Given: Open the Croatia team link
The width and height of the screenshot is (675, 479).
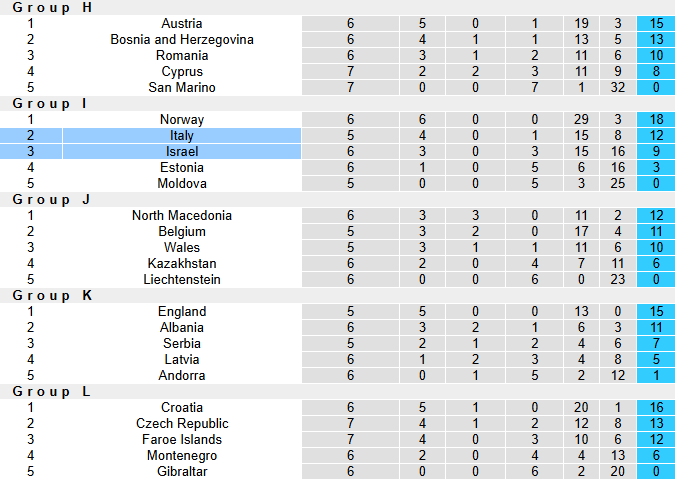Looking at the screenshot, I should [181, 407].
